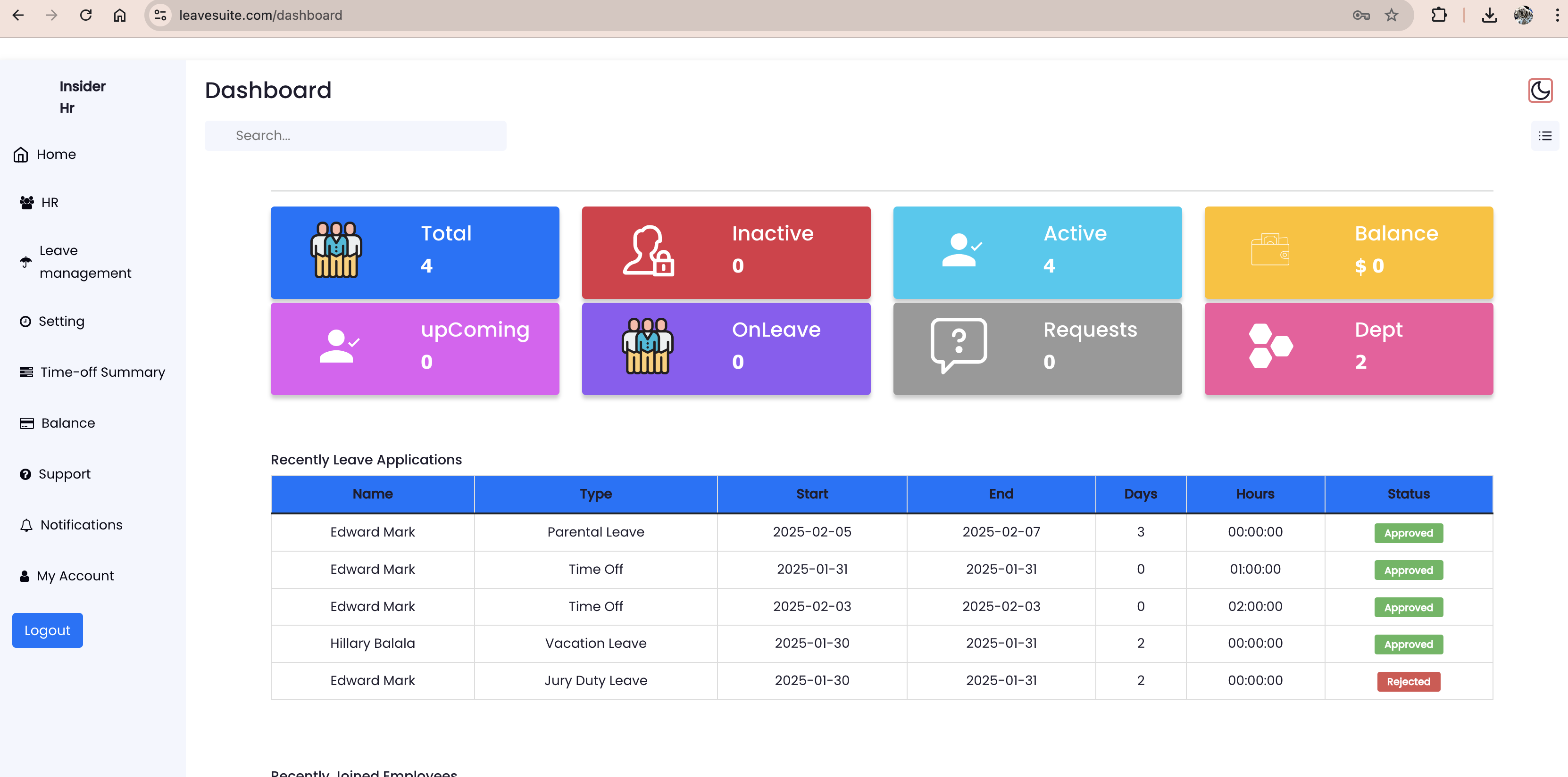This screenshot has width=1568, height=777.
Task: Click the Insider Hr brand title
Action: click(82, 97)
